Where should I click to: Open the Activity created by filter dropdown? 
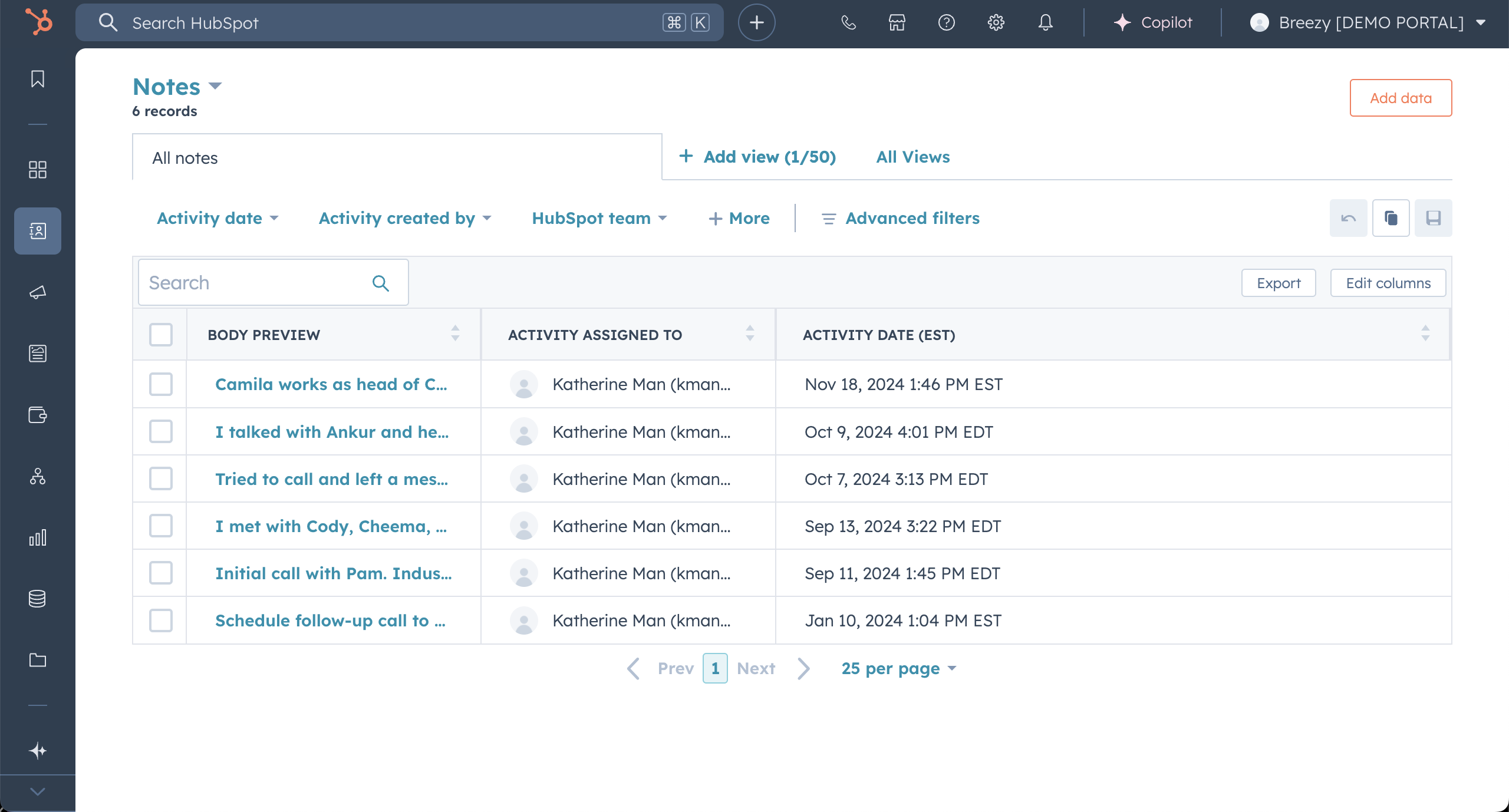pos(405,218)
